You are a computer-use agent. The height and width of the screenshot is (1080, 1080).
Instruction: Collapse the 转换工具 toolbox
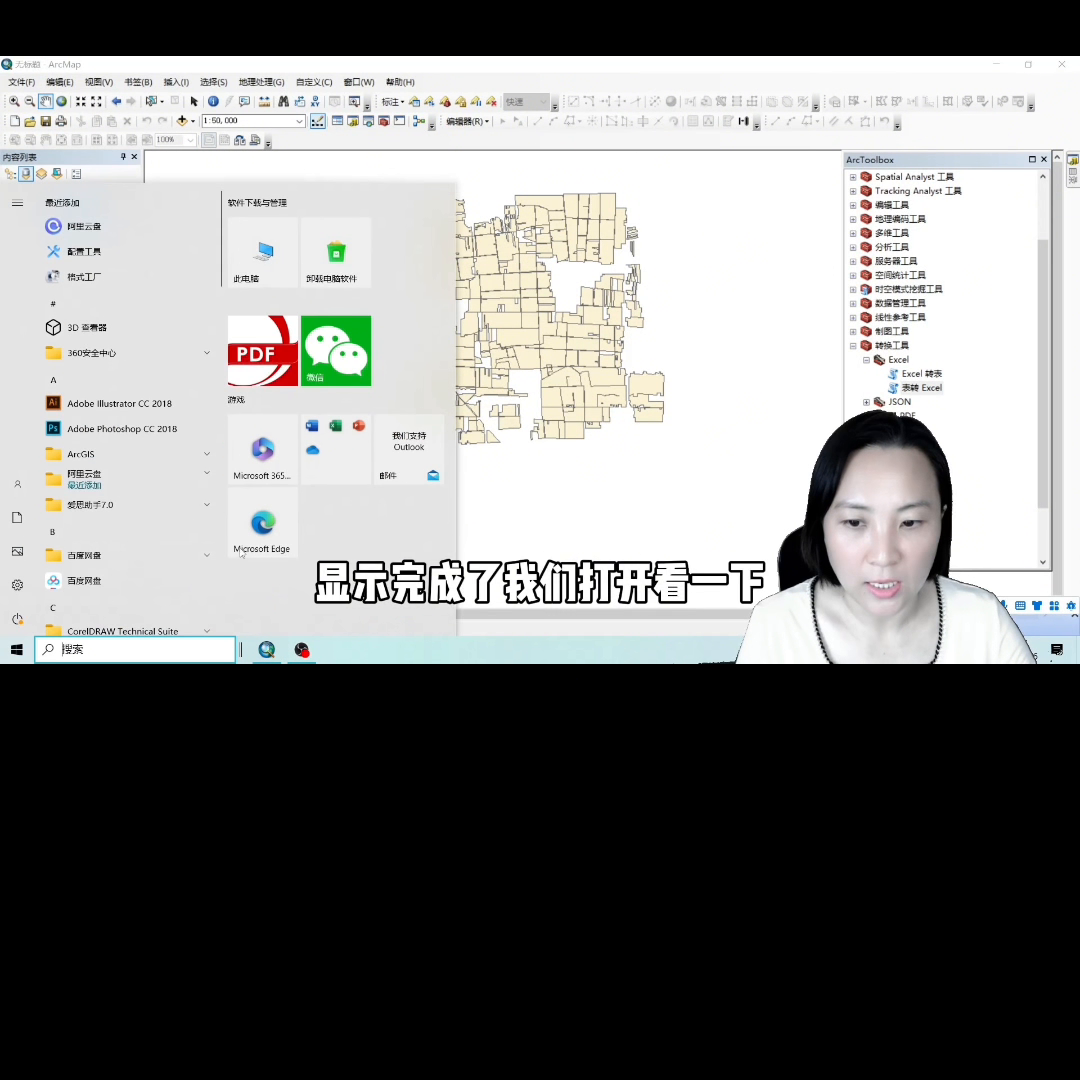coord(853,346)
